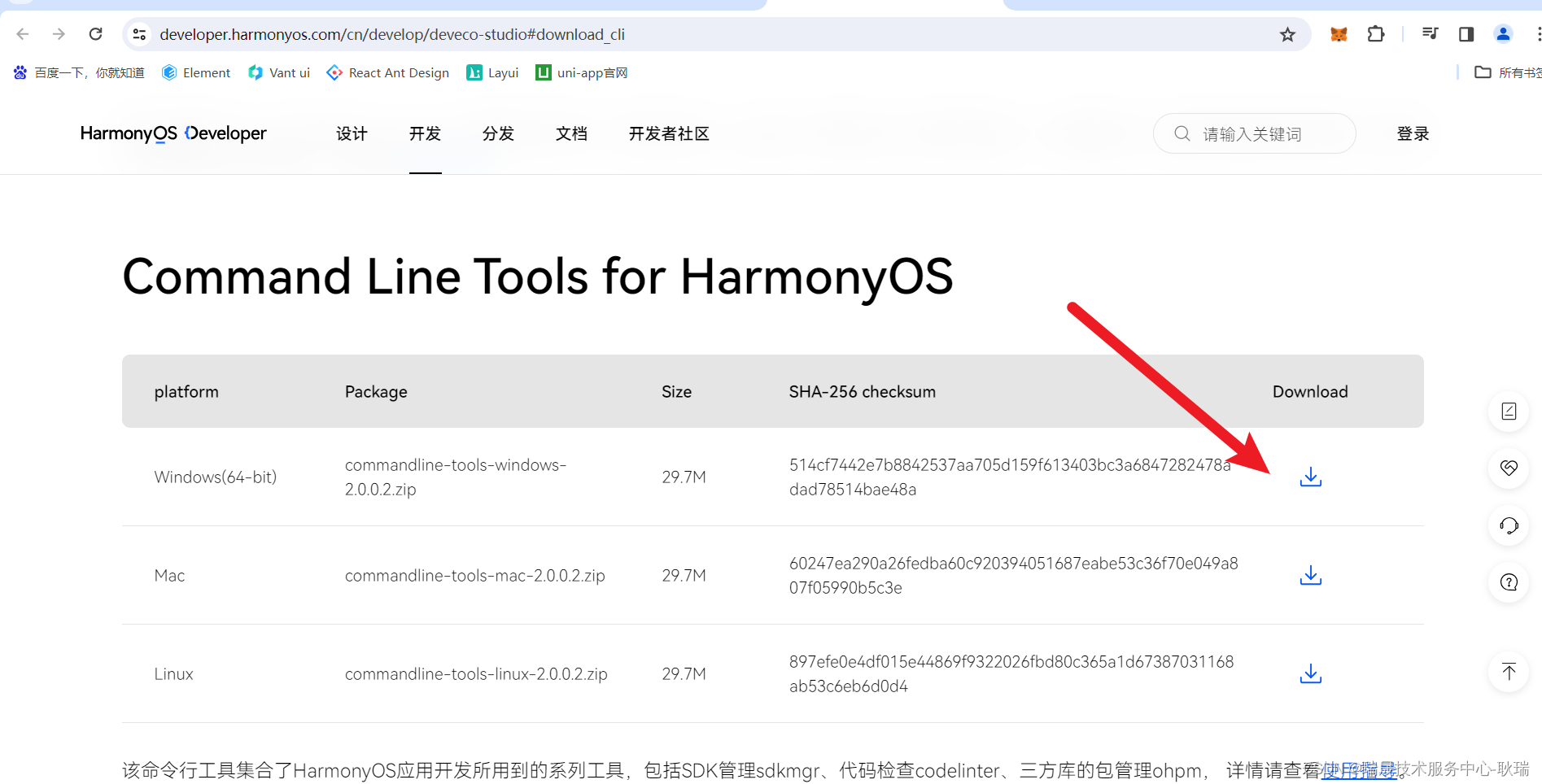Click the 请输入关键词 search field
The image size is (1542, 784).
tap(1254, 133)
